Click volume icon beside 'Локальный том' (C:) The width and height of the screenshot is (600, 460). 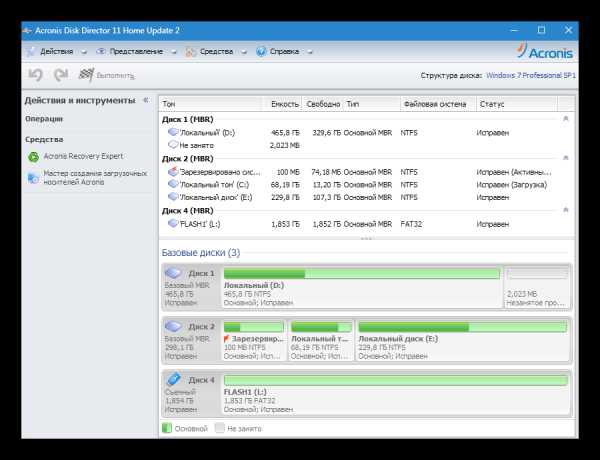tap(173, 184)
